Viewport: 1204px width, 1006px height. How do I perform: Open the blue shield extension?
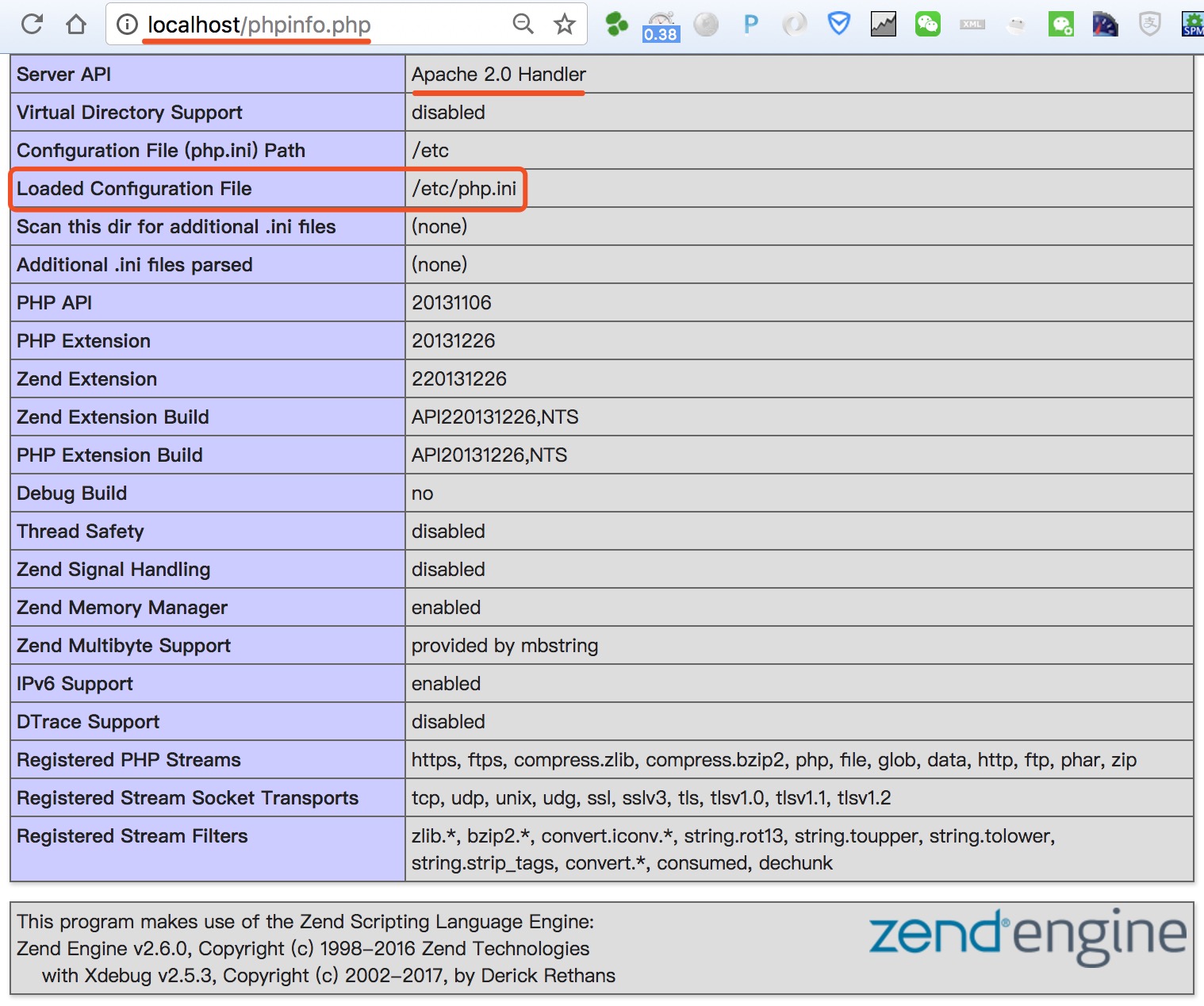pyautogui.click(x=839, y=24)
